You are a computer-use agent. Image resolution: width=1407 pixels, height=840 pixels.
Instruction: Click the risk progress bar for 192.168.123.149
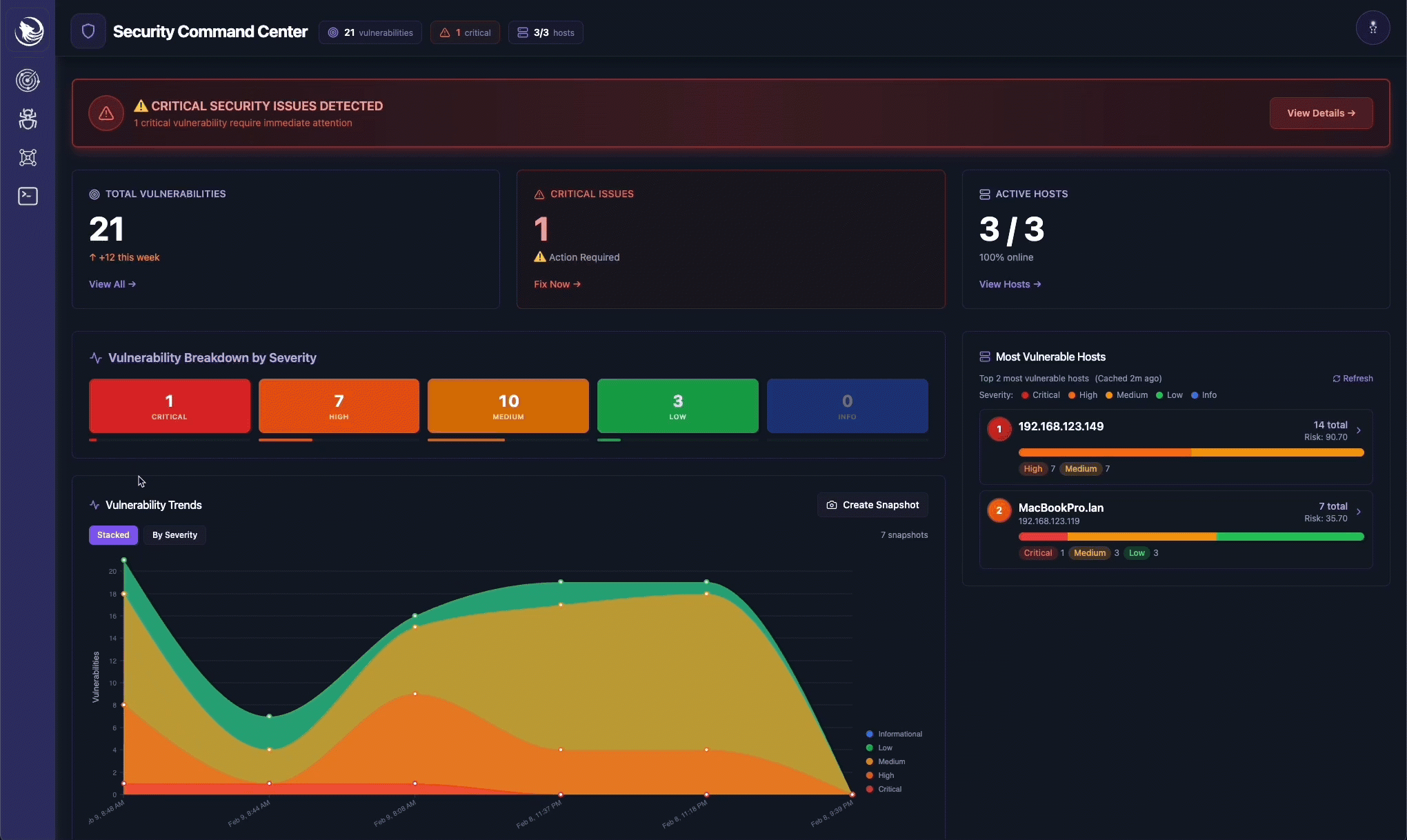[1191, 452]
